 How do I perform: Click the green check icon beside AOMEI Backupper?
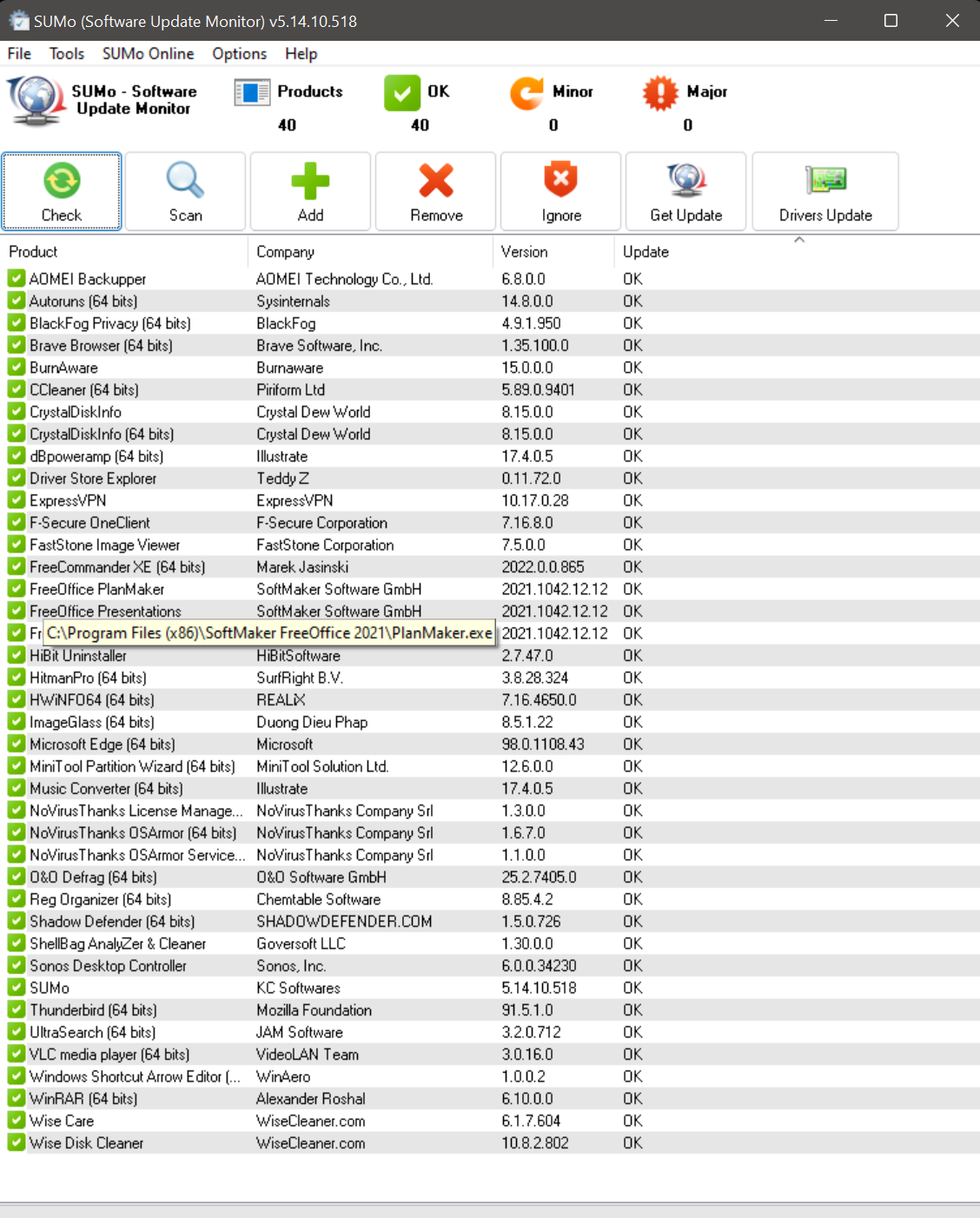17,279
